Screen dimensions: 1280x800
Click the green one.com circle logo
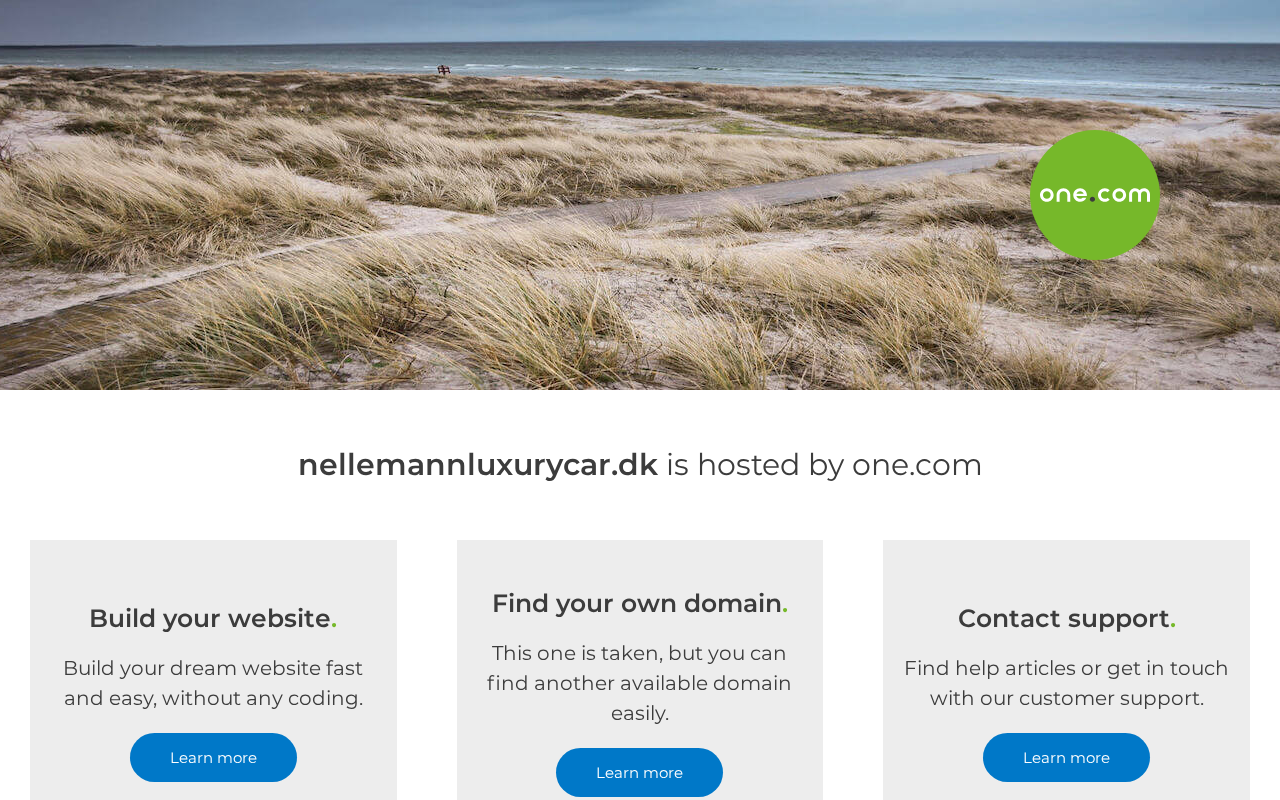1095,195
